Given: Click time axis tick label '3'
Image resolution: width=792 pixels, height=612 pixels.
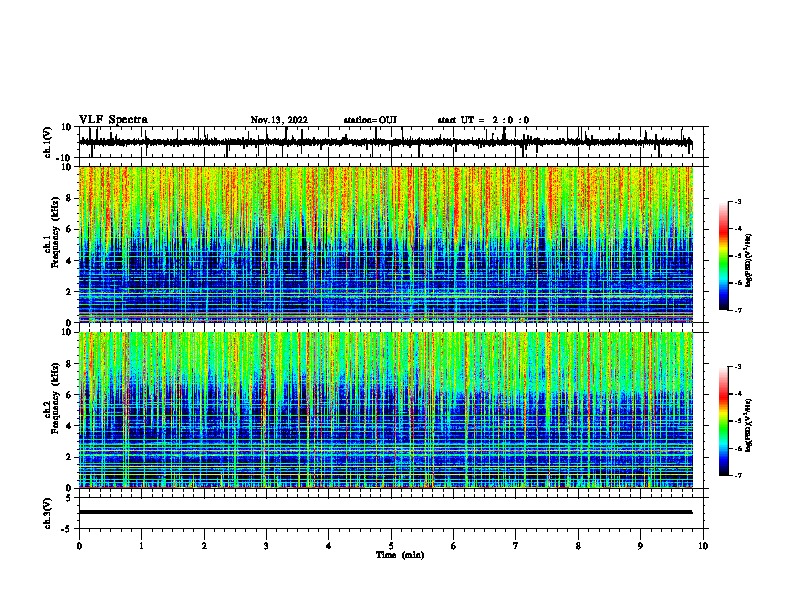Looking at the screenshot, I should point(266,546).
